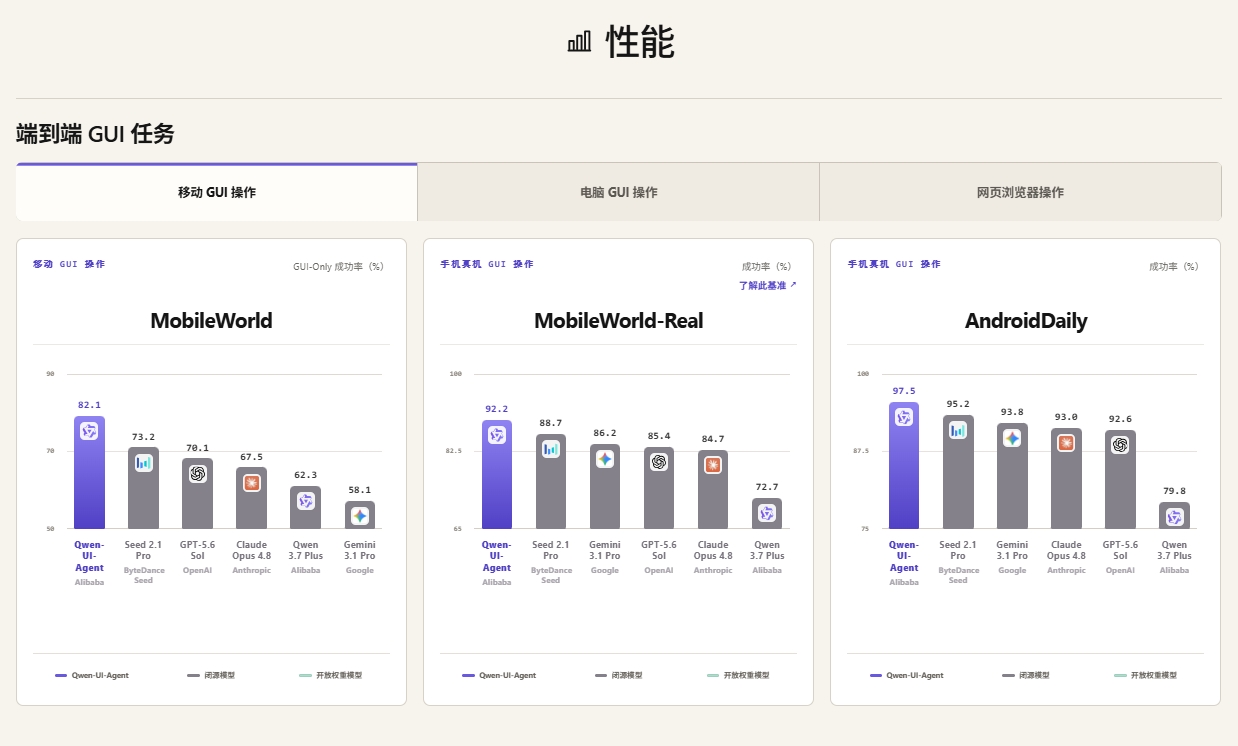Click the 79.8 score value
This screenshot has height=746, width=1238.
[1174, 491]
